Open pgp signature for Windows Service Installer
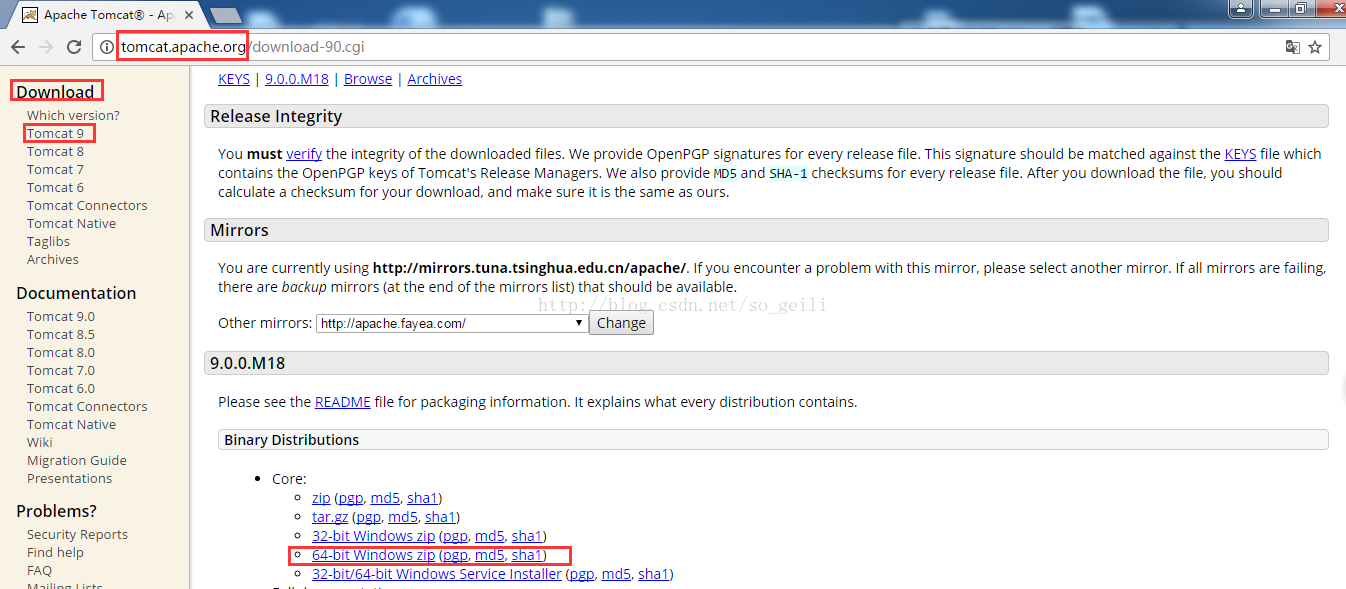 tap(582, 574)
